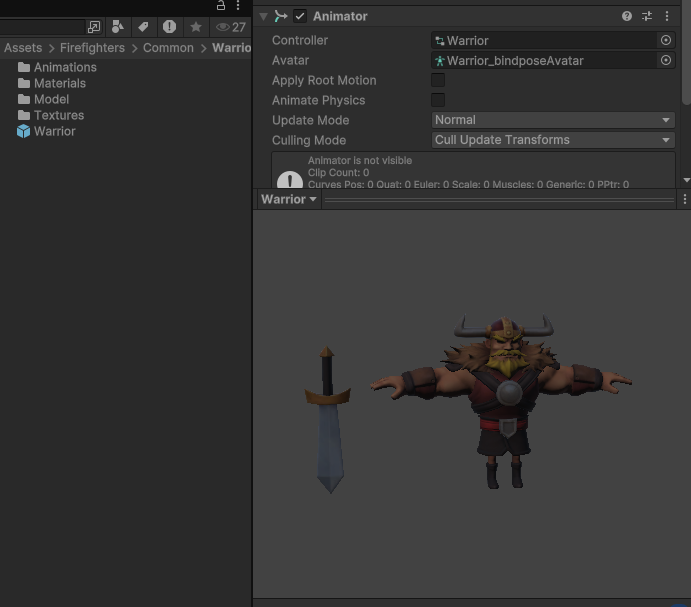Select the truncated Warrior breadcrumb
This screenshot has height=607, width=691.
[x=231, y=48]
